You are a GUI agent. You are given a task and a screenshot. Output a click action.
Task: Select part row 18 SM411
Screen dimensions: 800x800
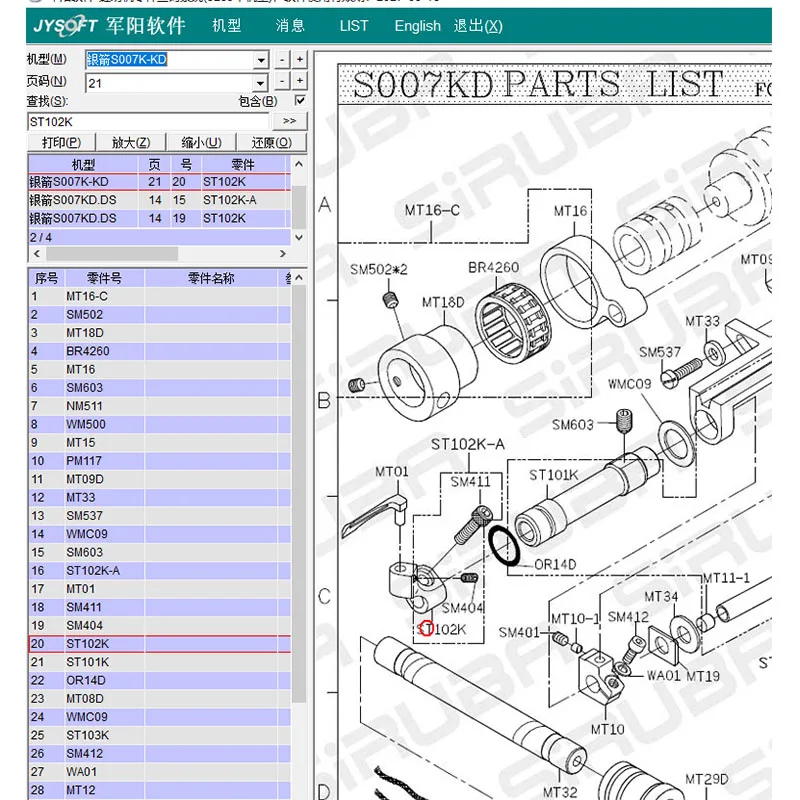(159, 607)
